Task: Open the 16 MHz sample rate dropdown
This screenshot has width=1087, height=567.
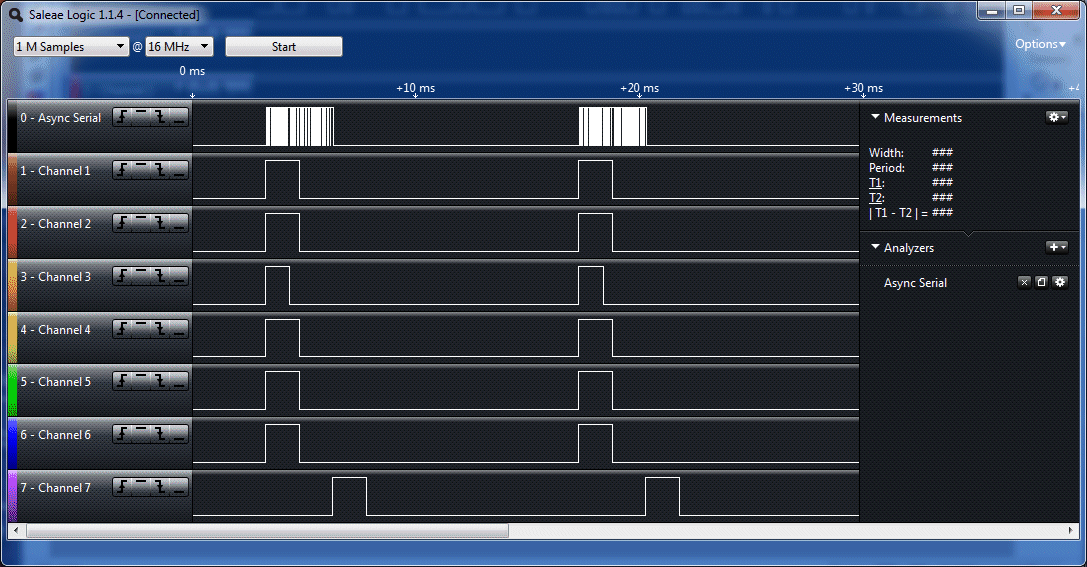Action: 179,47
